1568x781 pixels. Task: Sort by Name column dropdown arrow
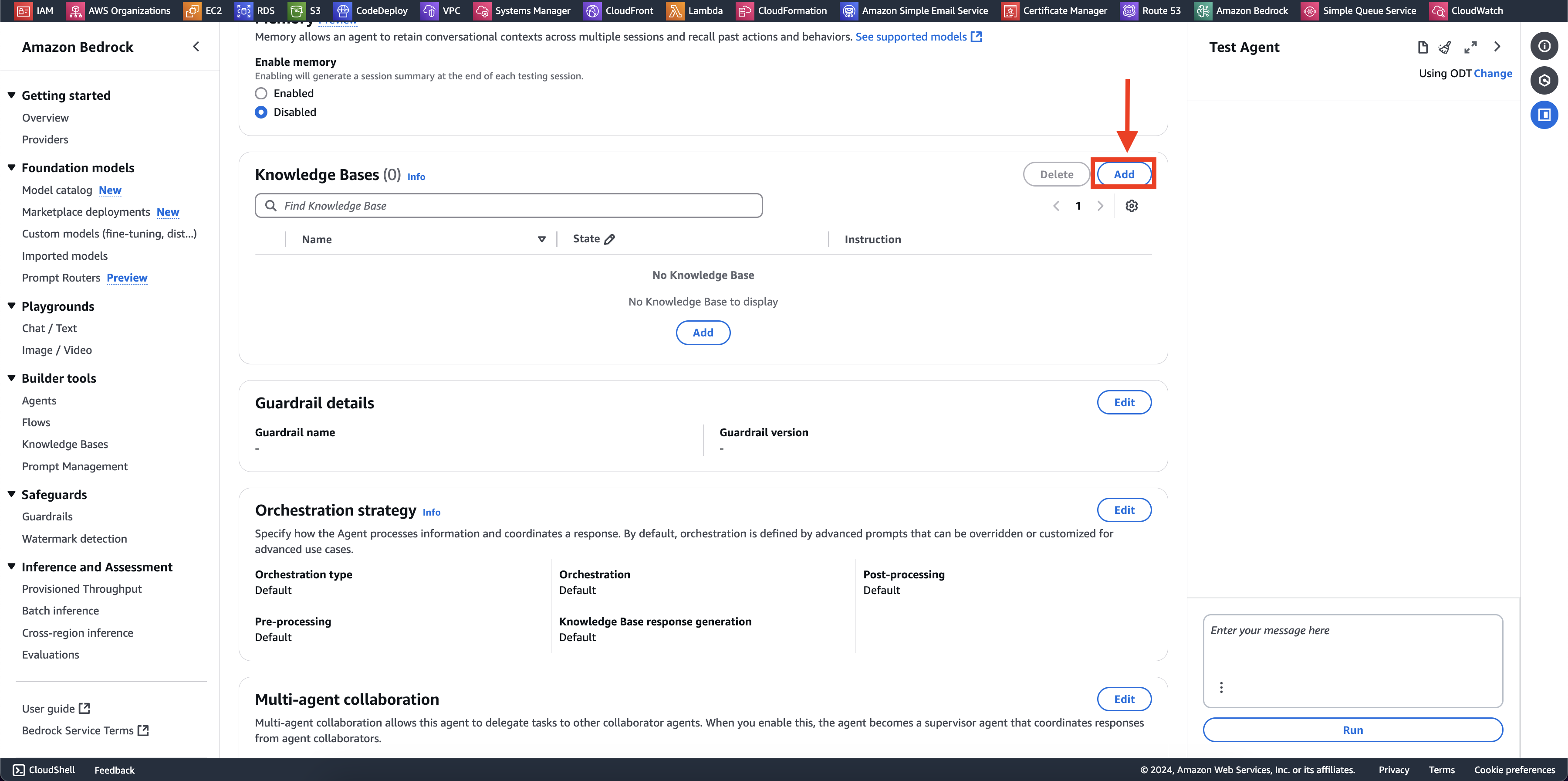[542, 239]
